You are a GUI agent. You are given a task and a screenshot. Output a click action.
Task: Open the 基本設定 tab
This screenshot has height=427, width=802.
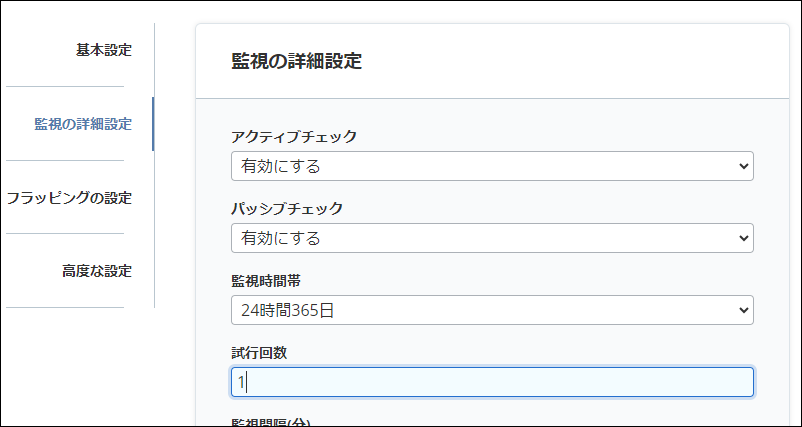(103, 50)
